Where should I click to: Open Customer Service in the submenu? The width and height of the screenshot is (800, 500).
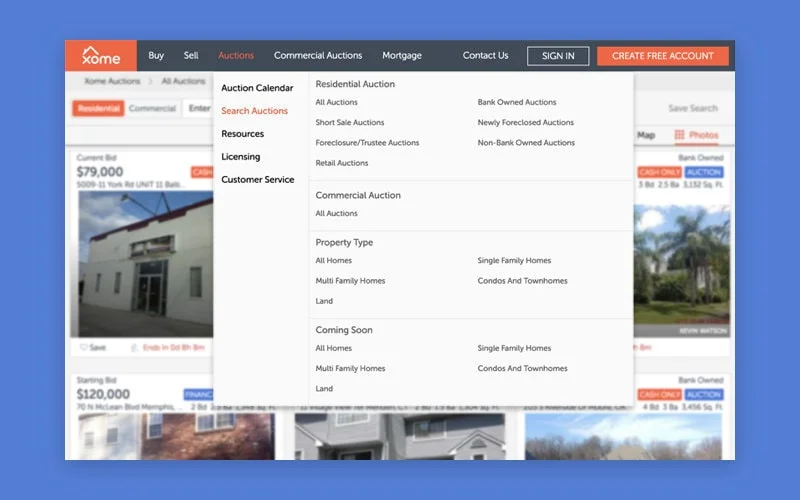pos(257,180)
